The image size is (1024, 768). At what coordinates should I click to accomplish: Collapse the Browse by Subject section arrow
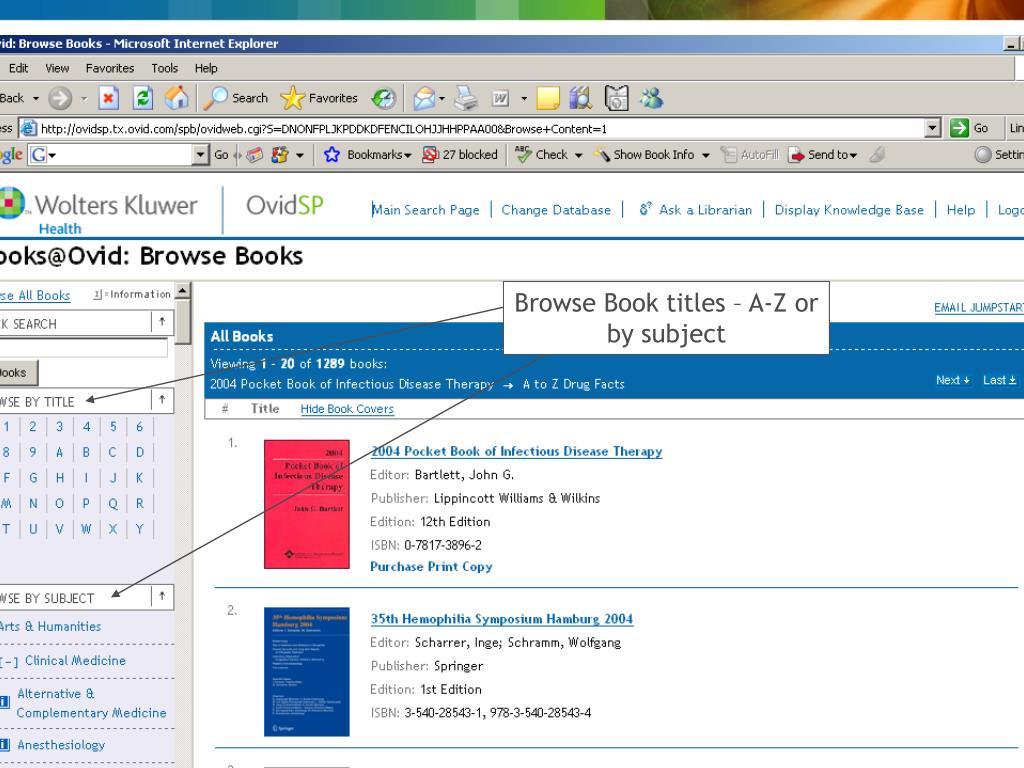pos(162,596)
